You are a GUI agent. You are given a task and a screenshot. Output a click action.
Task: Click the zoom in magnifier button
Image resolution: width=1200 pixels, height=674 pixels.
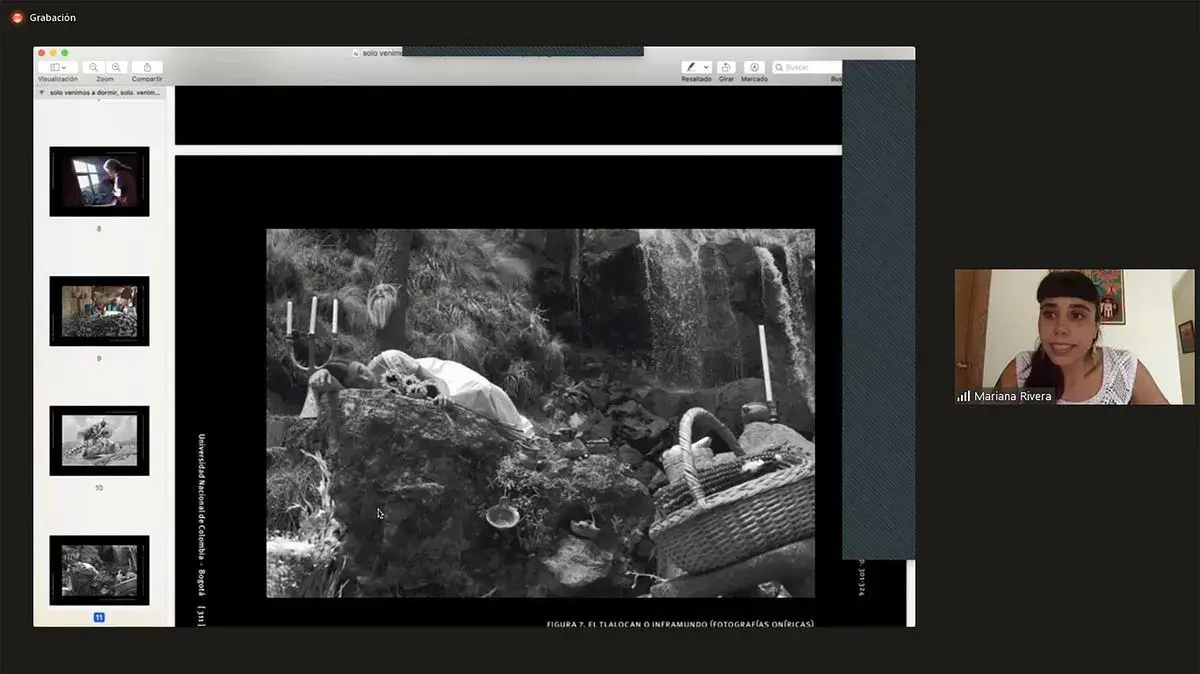click(x=116, y=67)
